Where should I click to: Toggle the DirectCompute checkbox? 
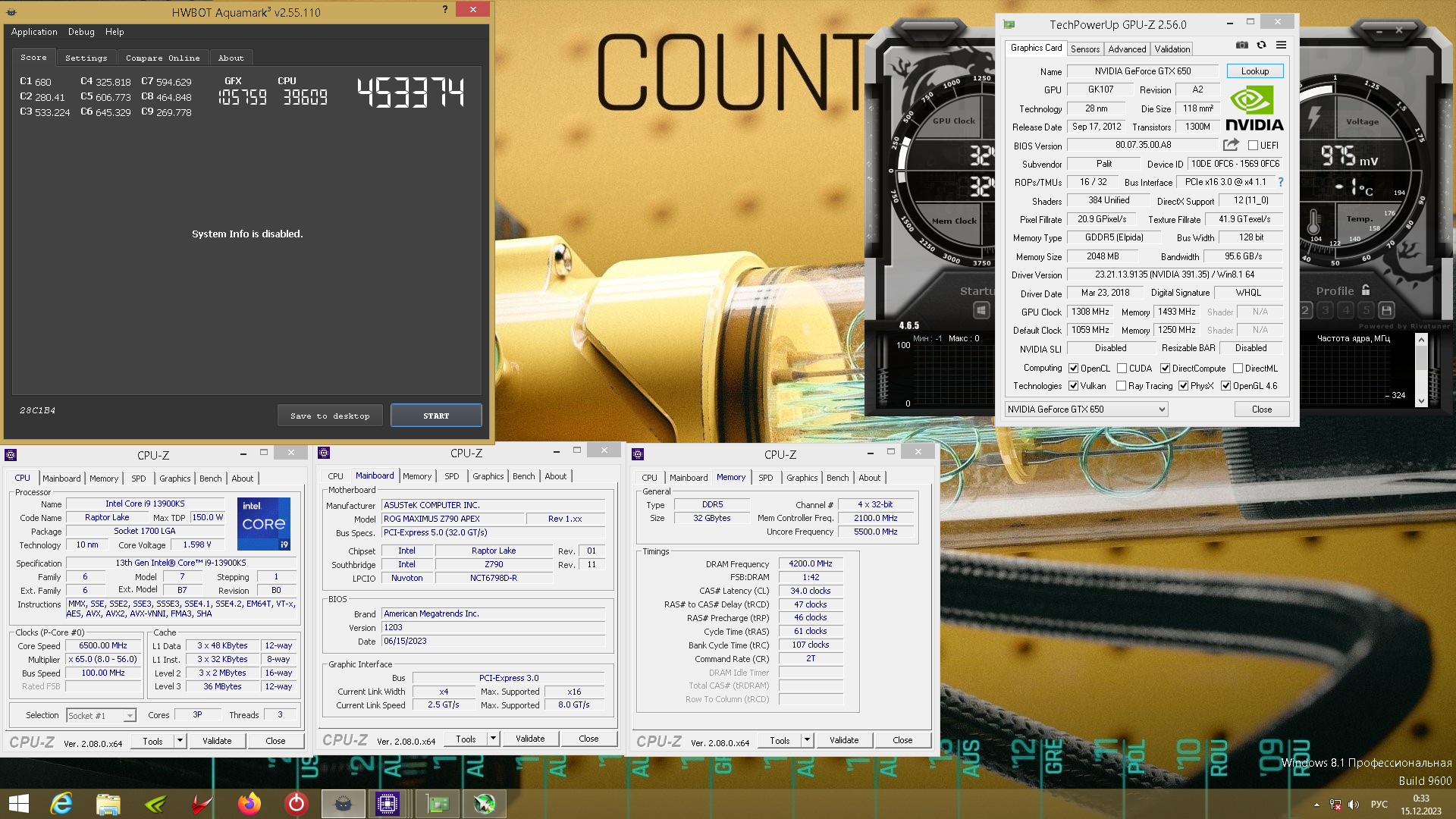tap(1166, 369)
